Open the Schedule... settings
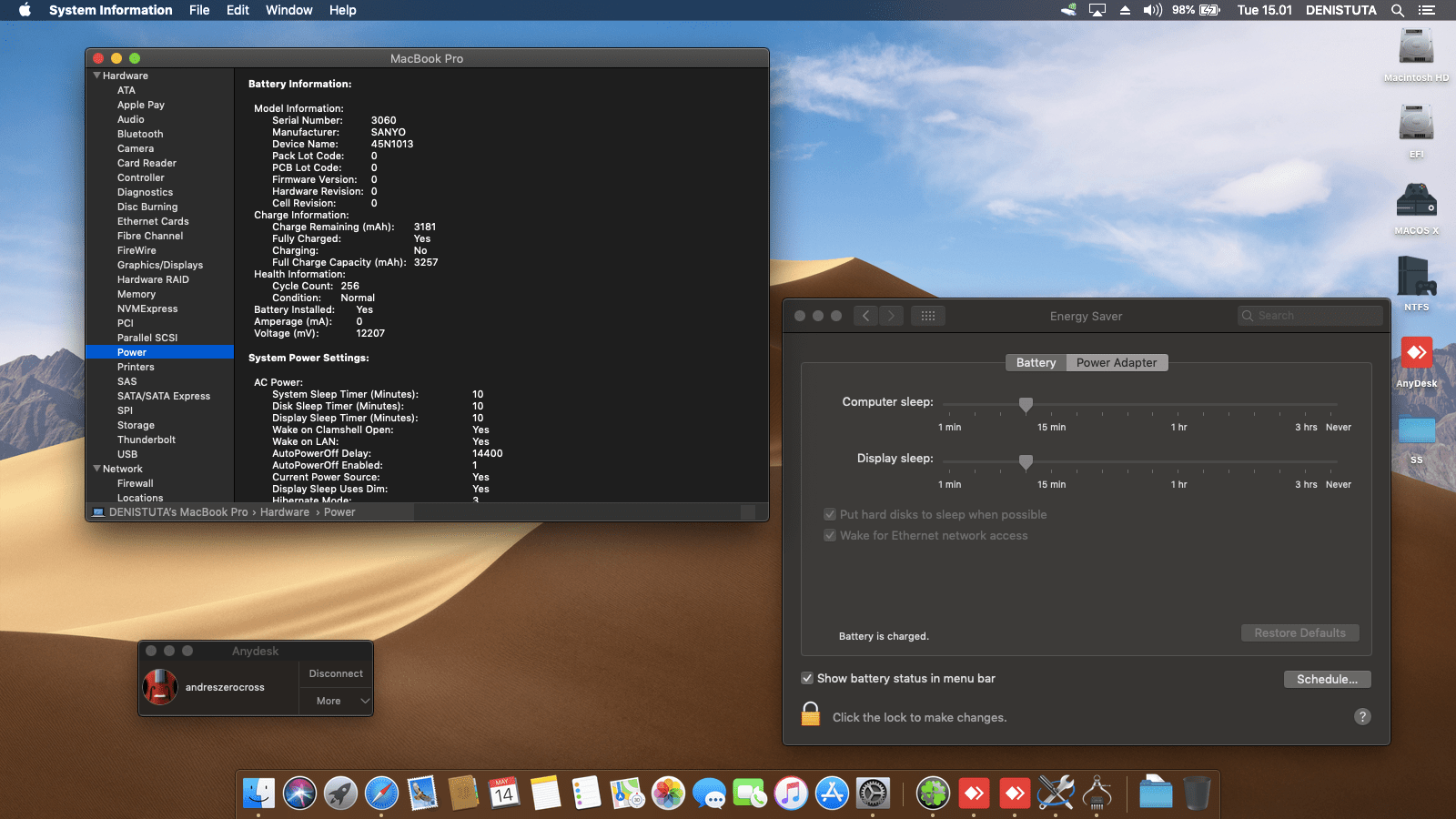 tap(1327, 679)
